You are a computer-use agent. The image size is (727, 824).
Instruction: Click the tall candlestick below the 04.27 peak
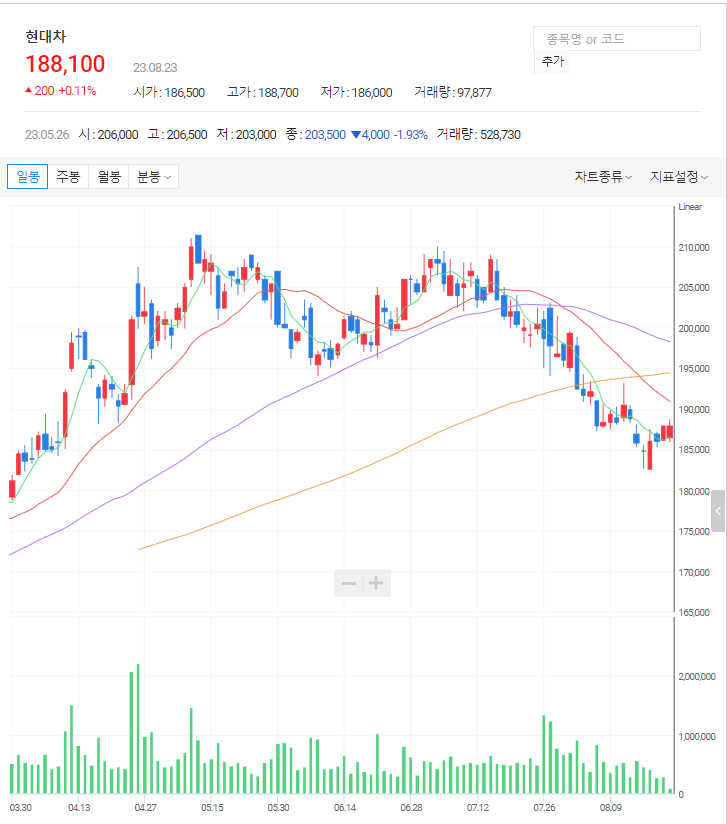point(131,353)
